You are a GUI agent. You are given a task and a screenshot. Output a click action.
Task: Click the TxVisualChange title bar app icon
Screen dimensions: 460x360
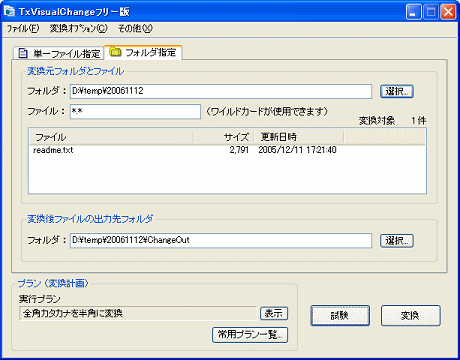(9, 11)
